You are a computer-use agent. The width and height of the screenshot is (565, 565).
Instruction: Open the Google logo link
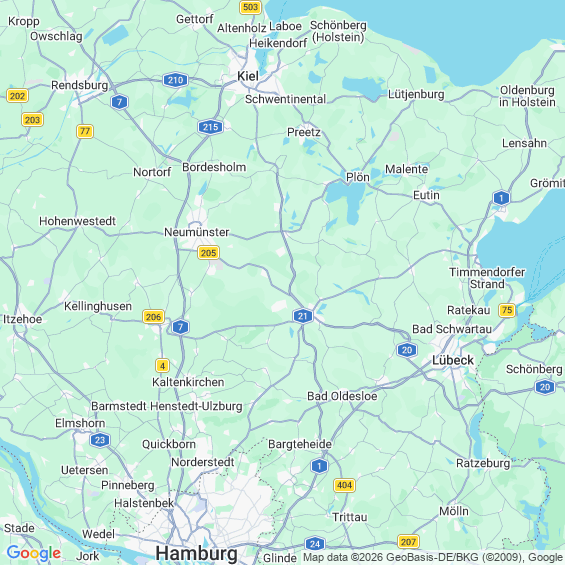[34, 553]
